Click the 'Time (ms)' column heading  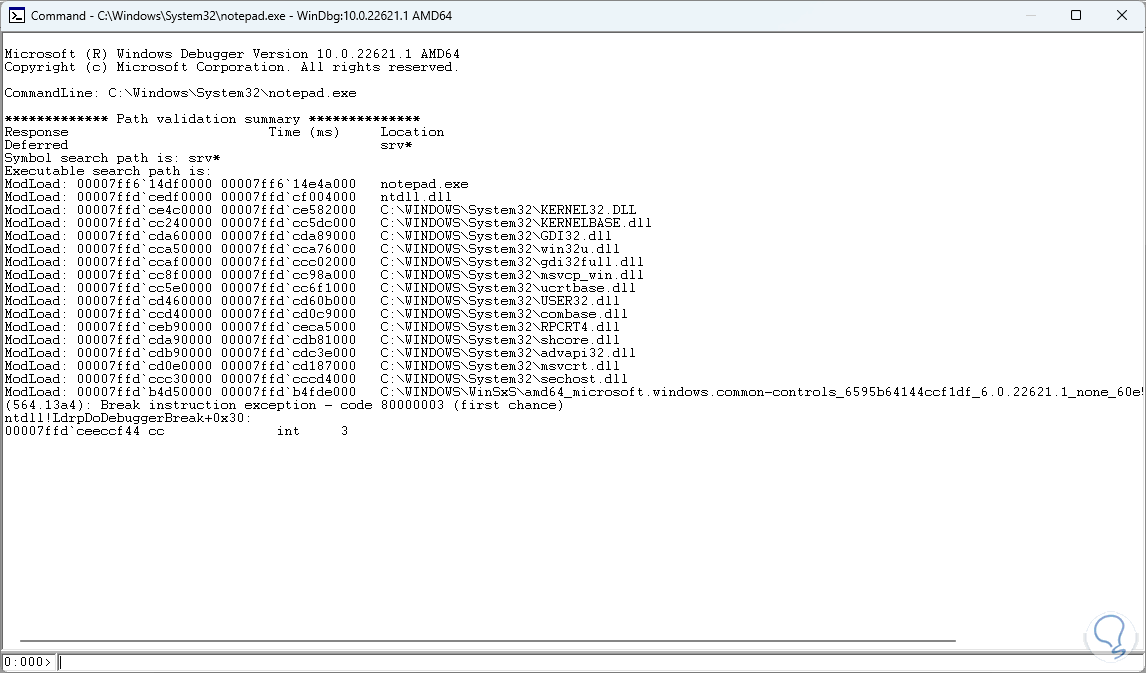[x=304, y=132]
